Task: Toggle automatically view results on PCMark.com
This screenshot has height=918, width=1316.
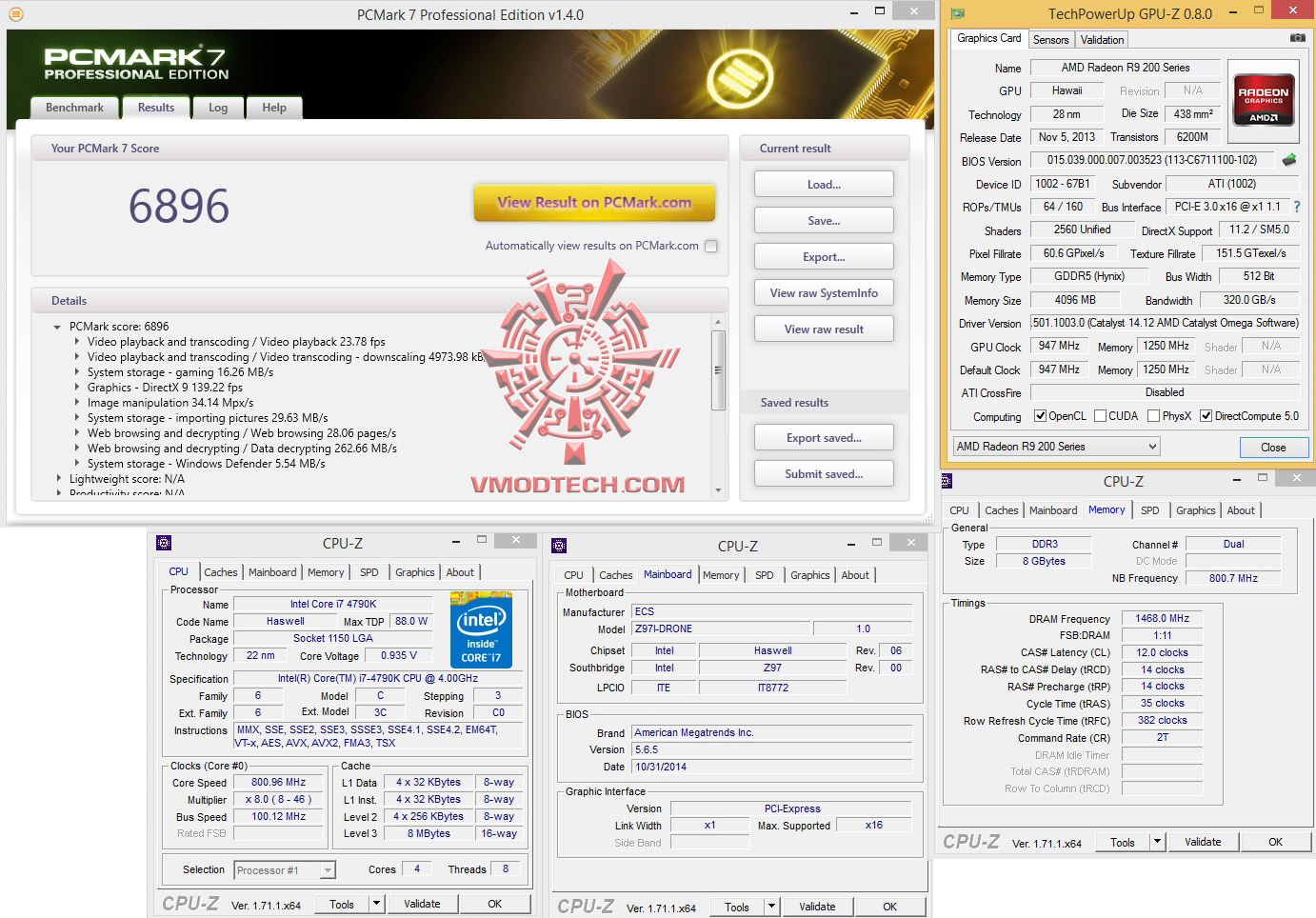Action: [710, 246]
